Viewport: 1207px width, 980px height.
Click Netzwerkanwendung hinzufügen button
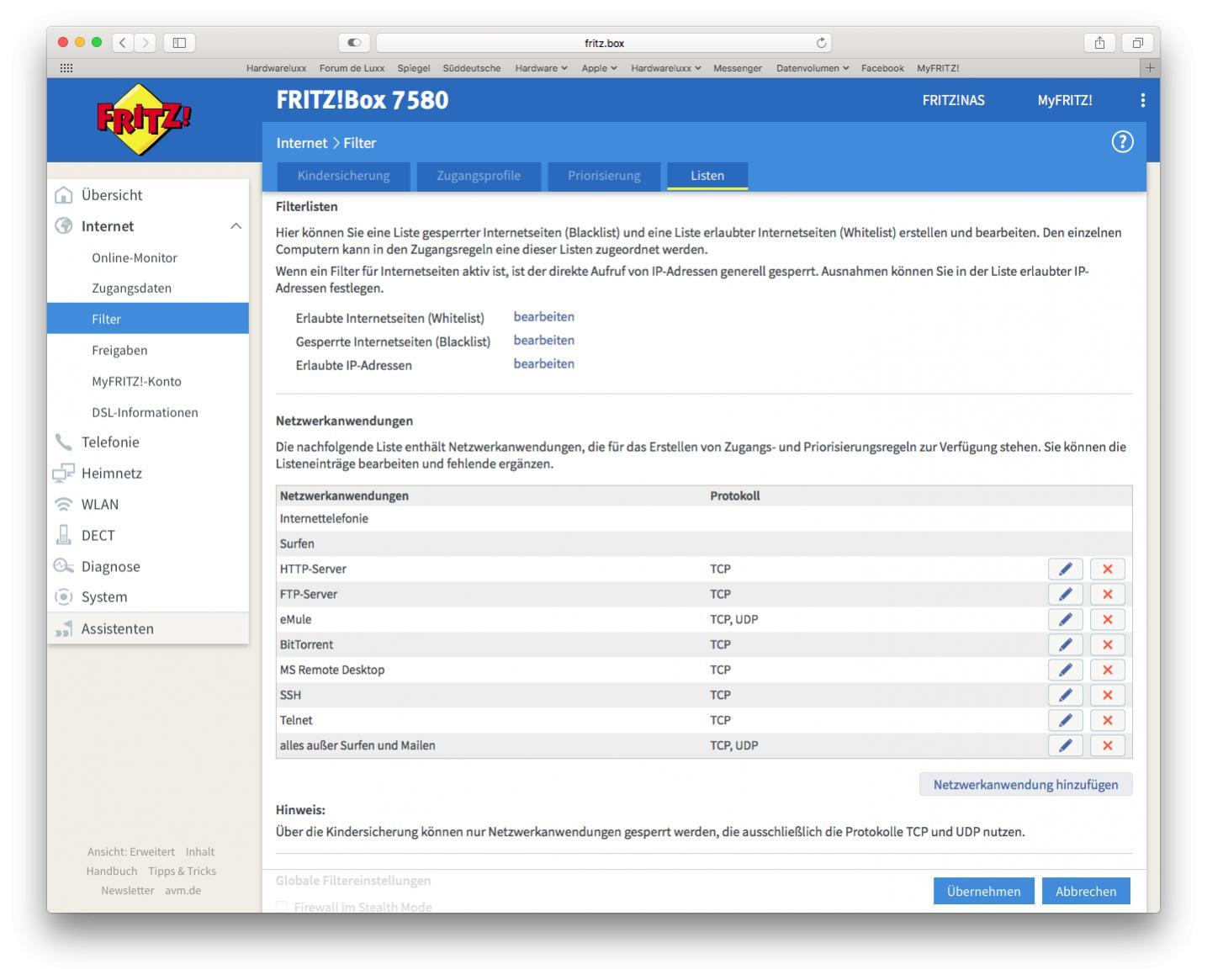[1025, 785]
